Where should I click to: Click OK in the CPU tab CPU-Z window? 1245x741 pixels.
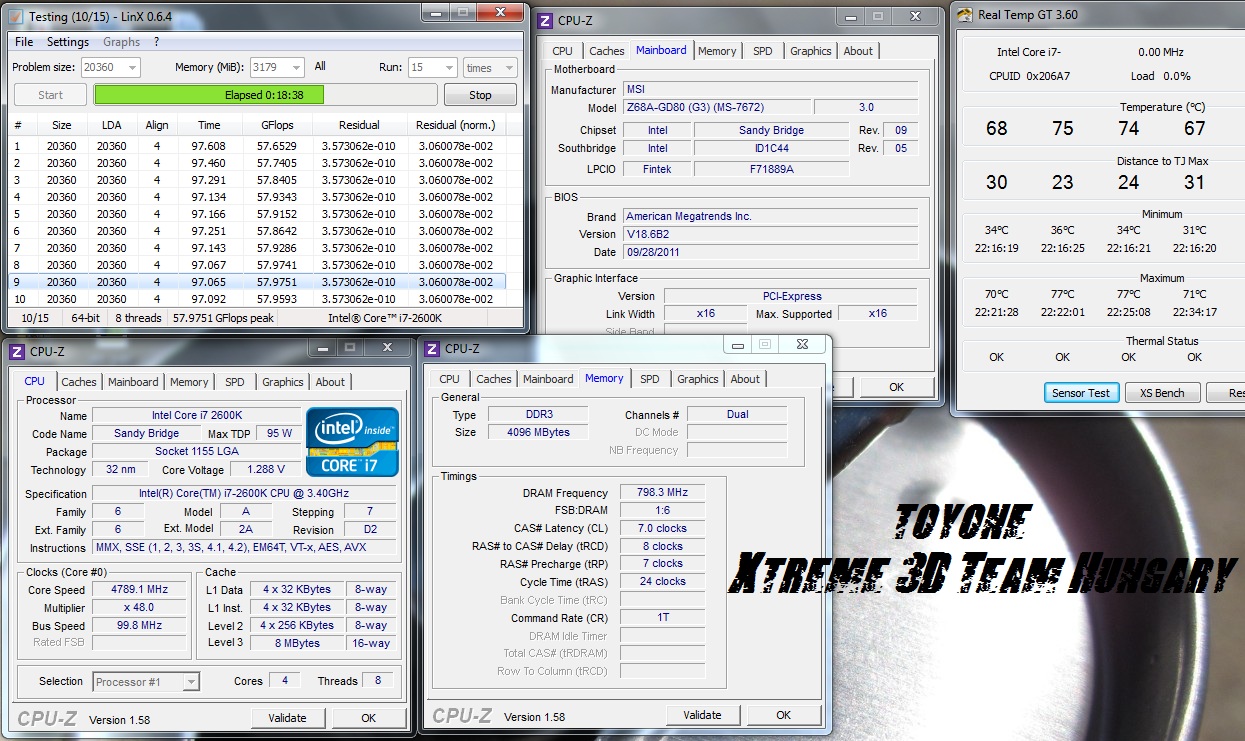pos(369,718)
